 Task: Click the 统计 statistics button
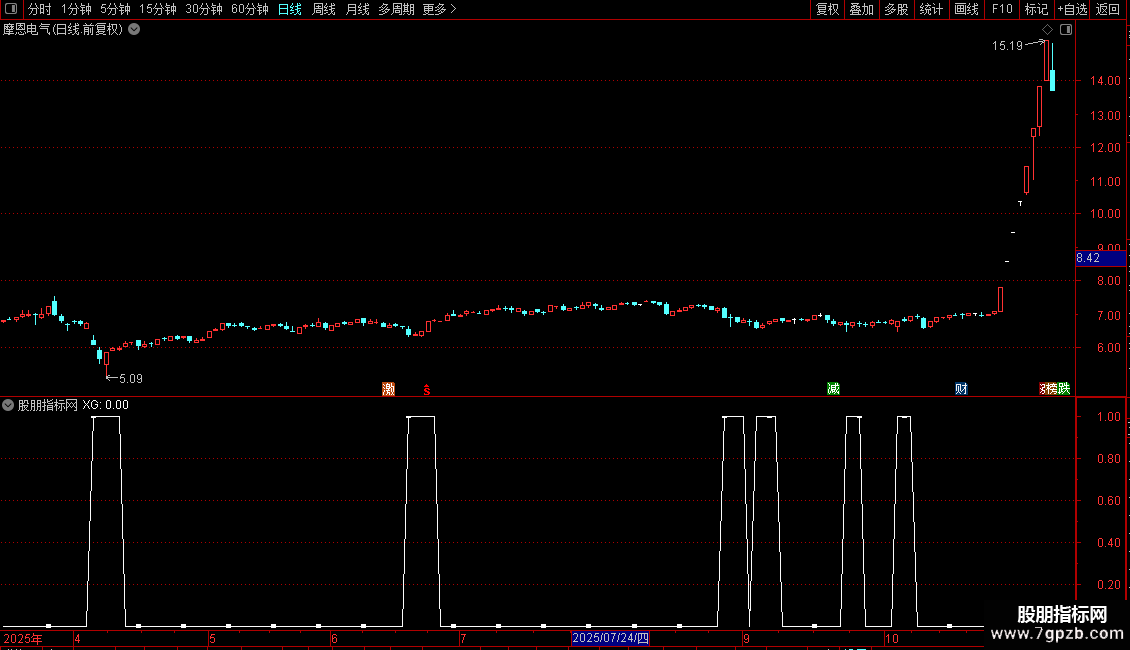(931, 9)
